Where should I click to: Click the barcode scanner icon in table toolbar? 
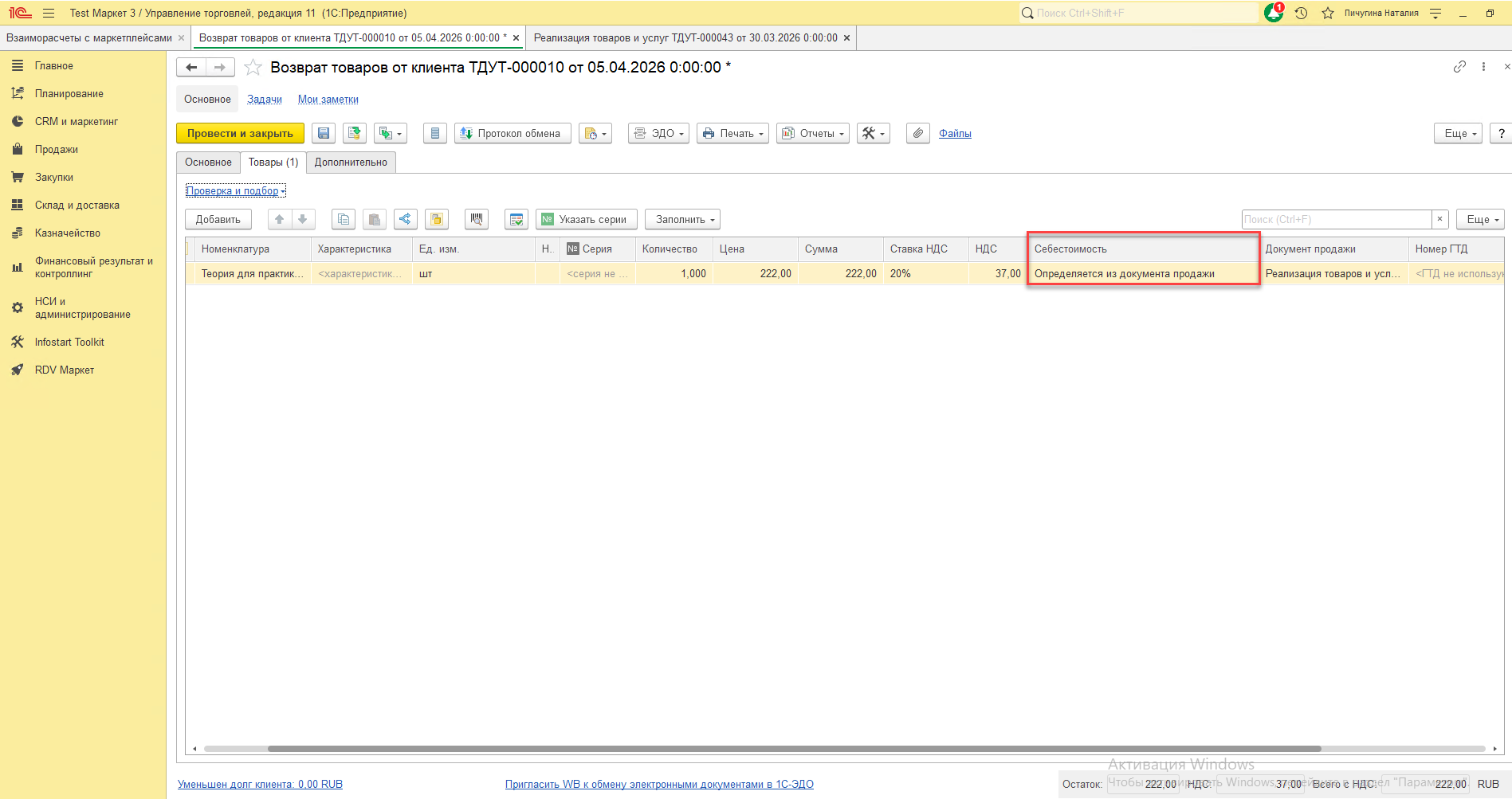point(477,219)
